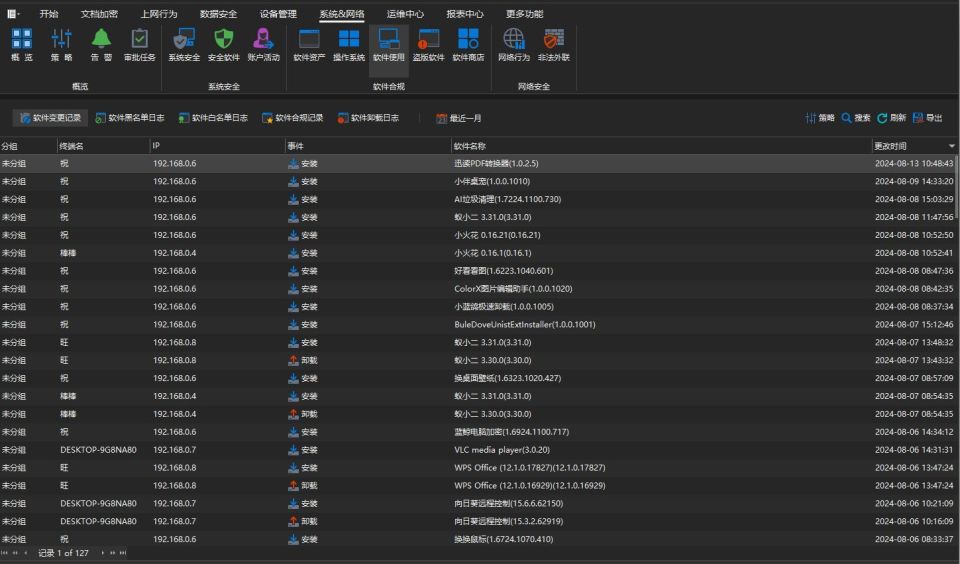
Task: Go to first record navigation arrow
Action: click(x=5, y=553)
